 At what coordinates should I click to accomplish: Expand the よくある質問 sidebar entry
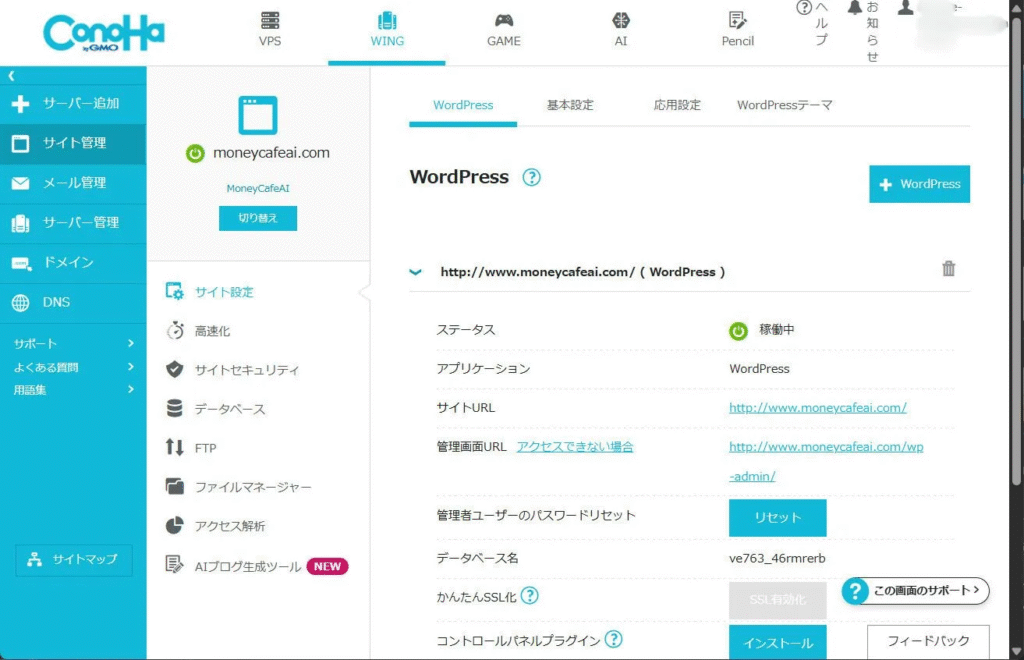coord(73,367)
